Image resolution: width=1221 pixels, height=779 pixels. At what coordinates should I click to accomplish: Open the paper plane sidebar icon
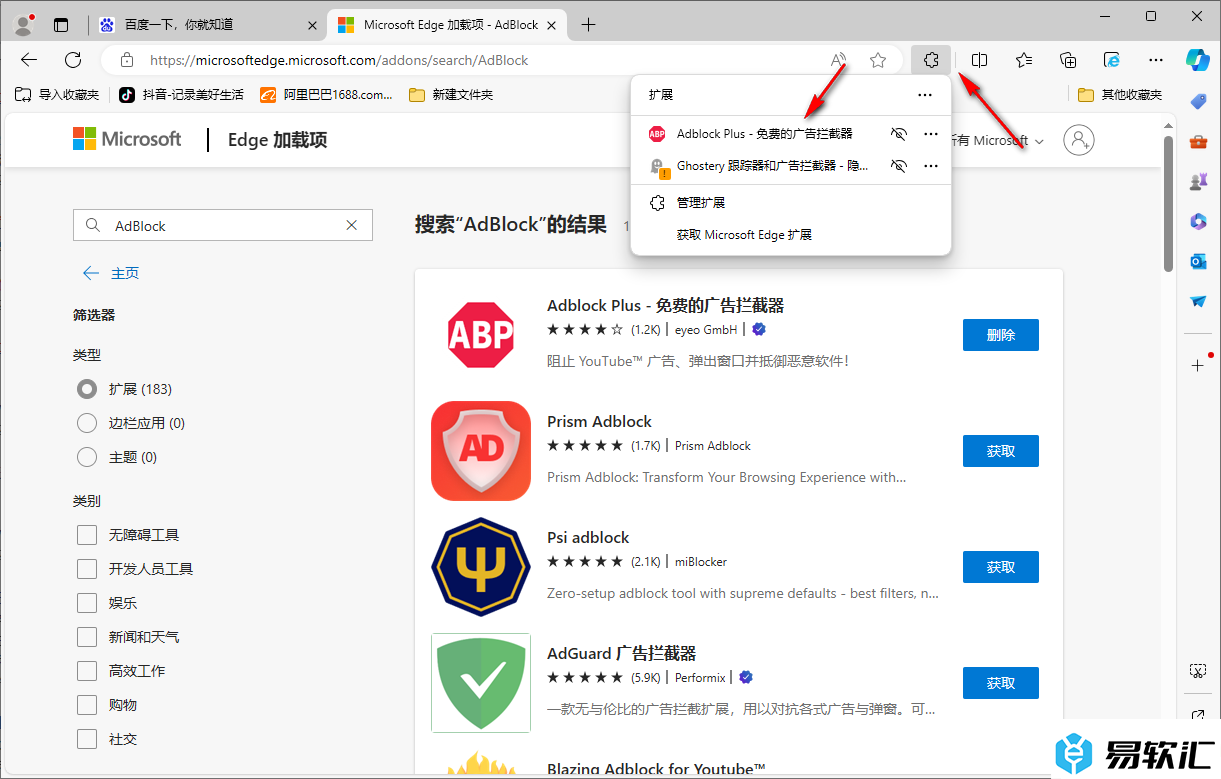[1198, 301]
